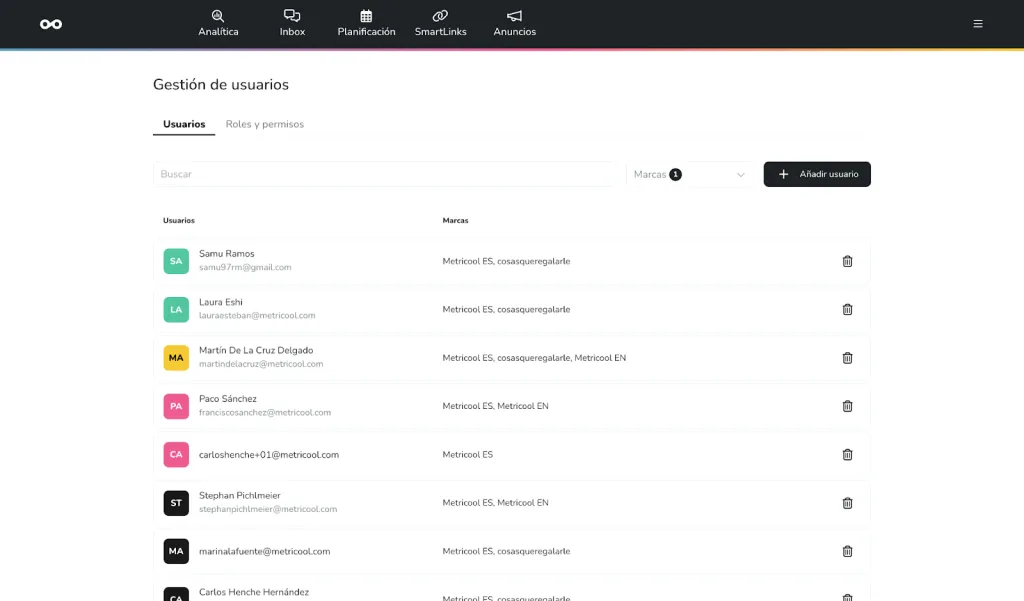
Task: Click Martín De La Cruz's yellow MA avatar
Action: click(x=176, y=358)
